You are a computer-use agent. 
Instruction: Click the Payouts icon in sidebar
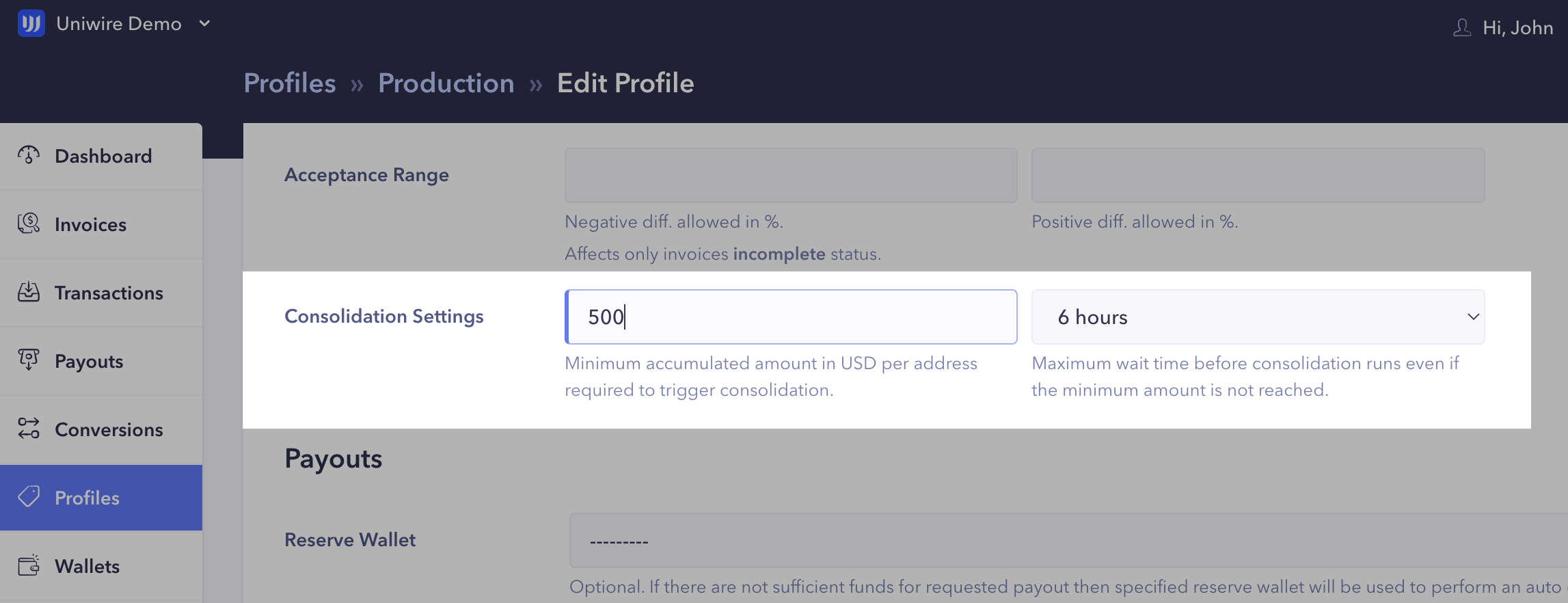pos(29,360)
